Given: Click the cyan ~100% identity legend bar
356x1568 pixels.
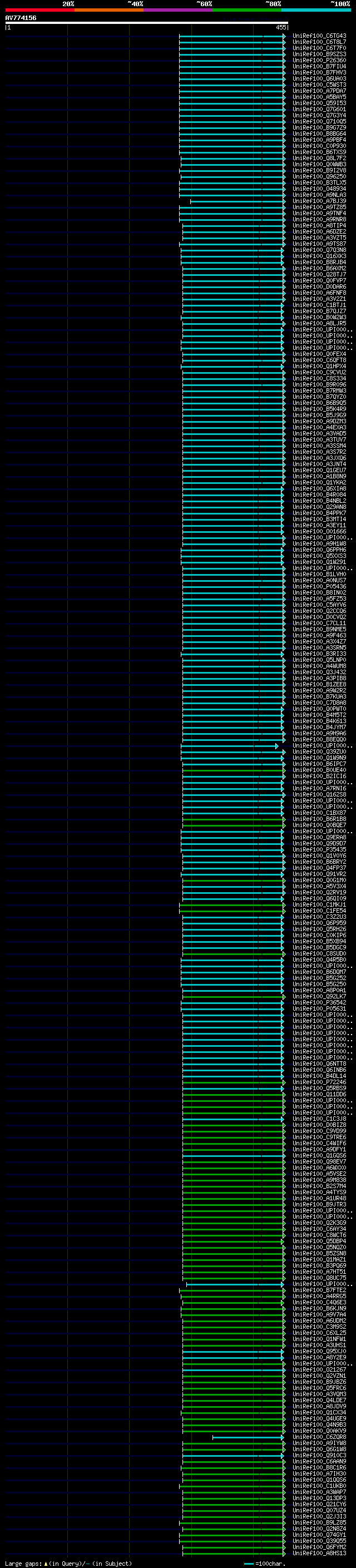Looking at the screenshot, I should [x=316, y=10].
